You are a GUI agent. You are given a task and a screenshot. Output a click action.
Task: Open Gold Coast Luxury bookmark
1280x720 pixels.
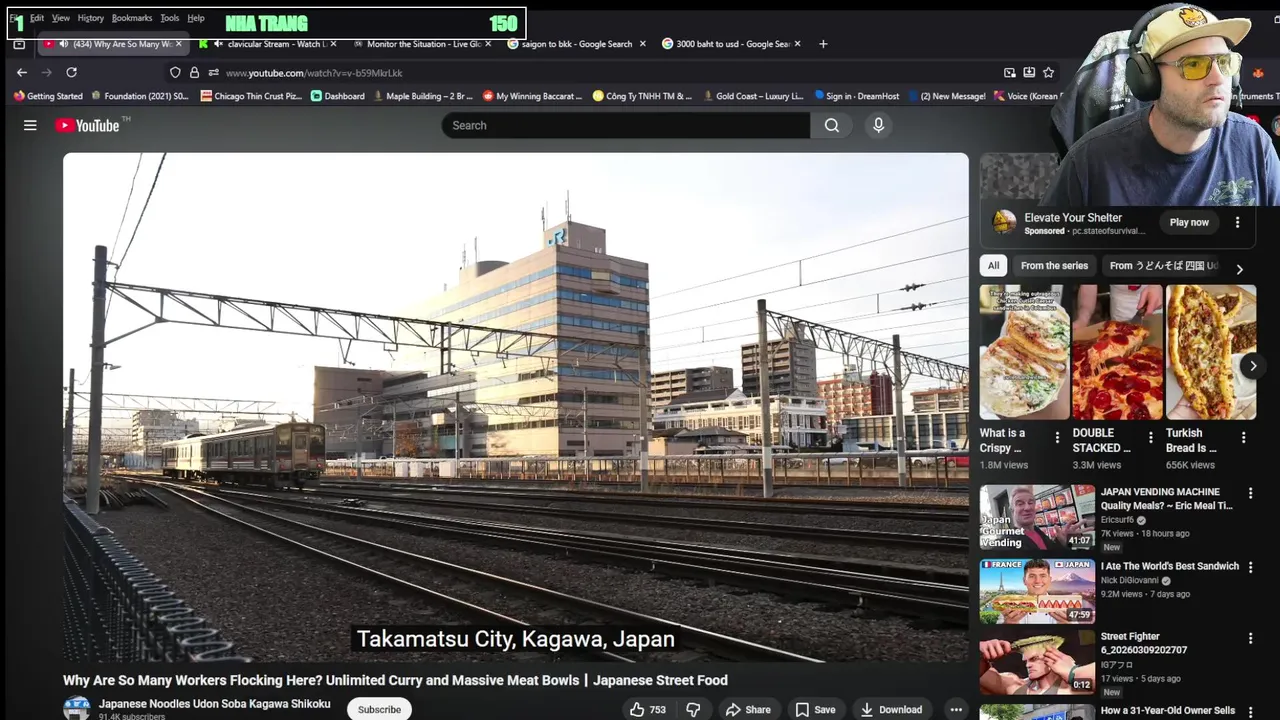tap(752, 96)
